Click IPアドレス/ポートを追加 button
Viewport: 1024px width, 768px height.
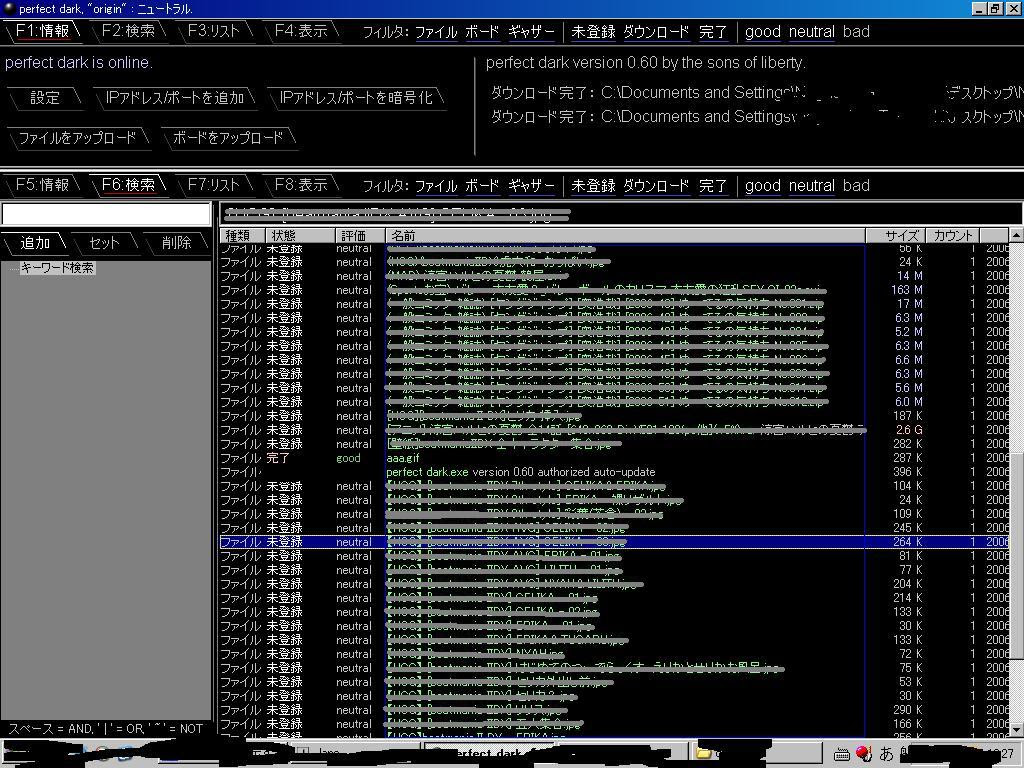(x=174, y=98)
